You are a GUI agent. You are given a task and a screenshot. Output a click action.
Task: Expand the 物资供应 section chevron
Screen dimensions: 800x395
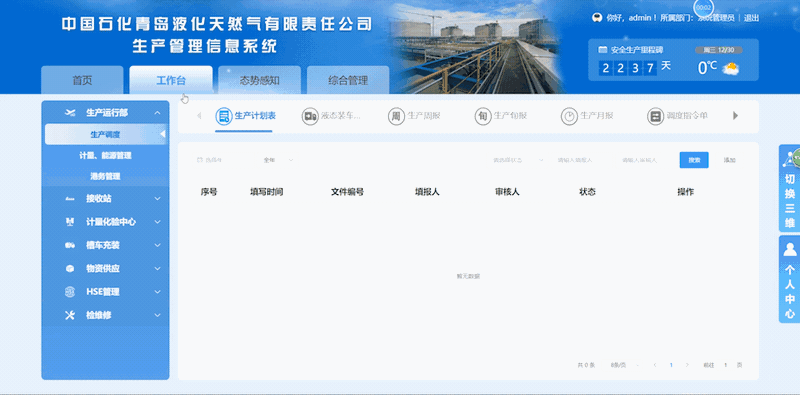[157, 268]
